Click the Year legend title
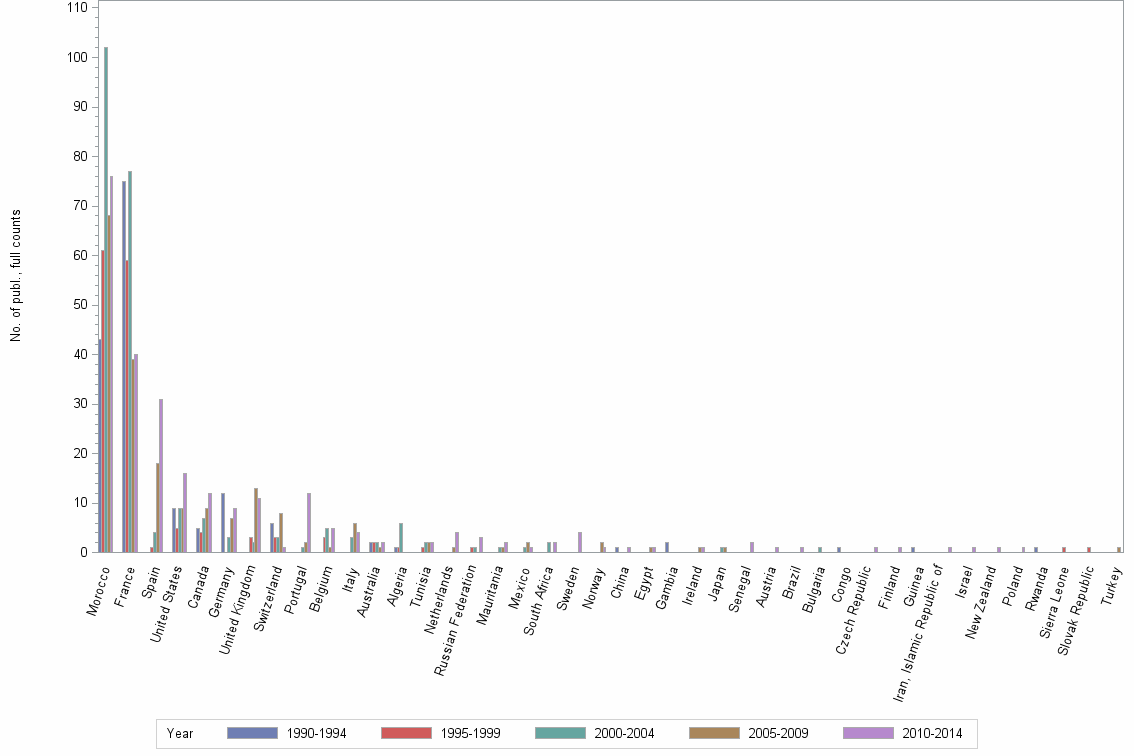 180,733
